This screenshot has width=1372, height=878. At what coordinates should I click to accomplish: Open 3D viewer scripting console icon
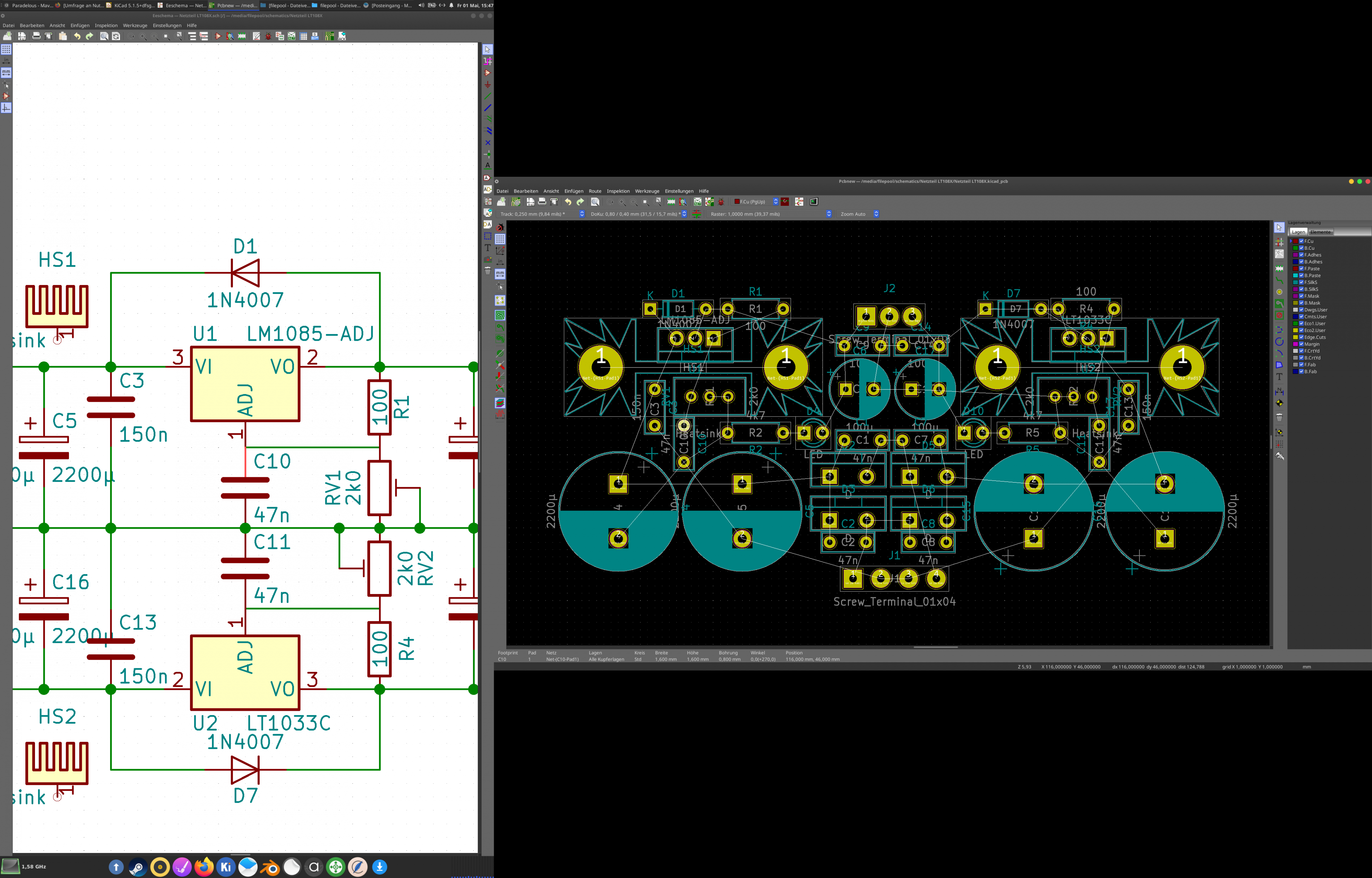point(814,202)
